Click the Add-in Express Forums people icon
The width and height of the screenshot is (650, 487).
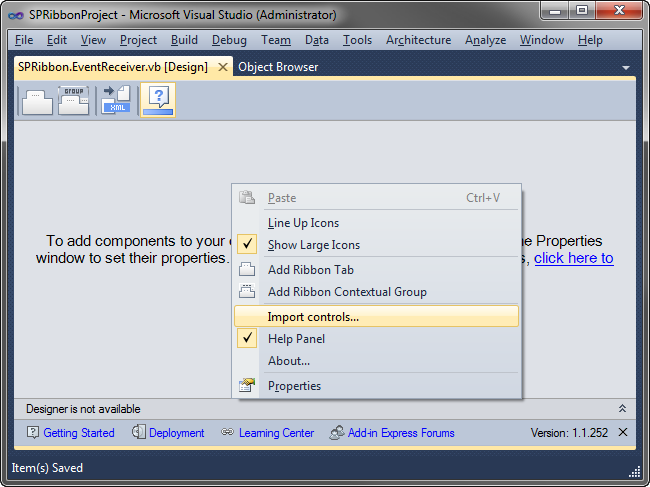(337, 433)
